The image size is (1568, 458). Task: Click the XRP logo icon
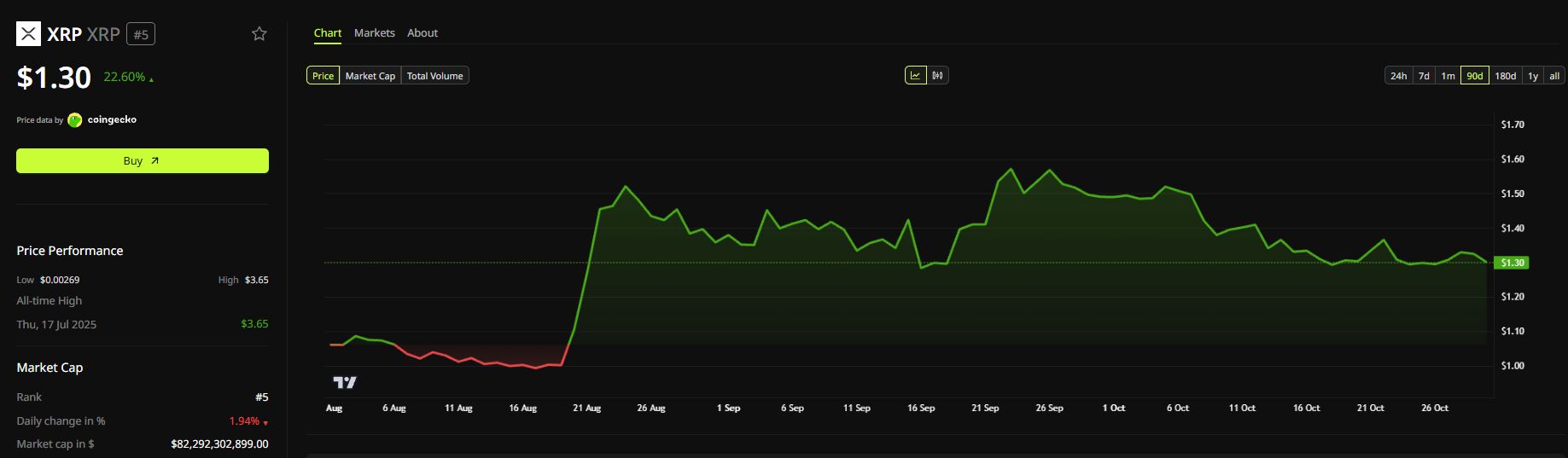29,34
